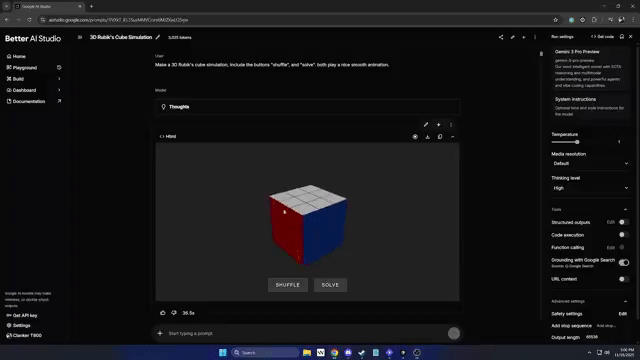The image size is (640, 360).
Task: Click the preview toggle icon in Html header
Action: tap(415, 137)
